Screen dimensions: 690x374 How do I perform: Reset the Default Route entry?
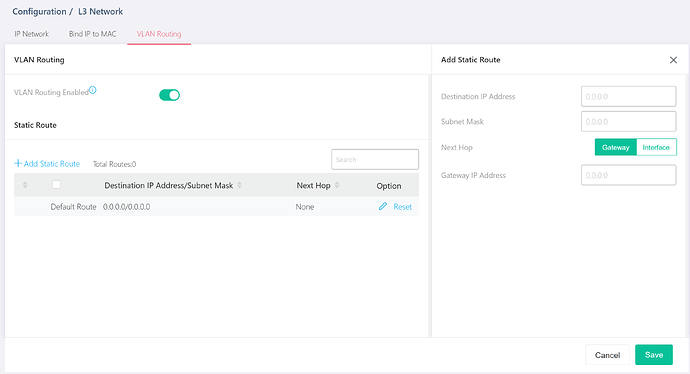pyautogui.click(x=403, y=207)
